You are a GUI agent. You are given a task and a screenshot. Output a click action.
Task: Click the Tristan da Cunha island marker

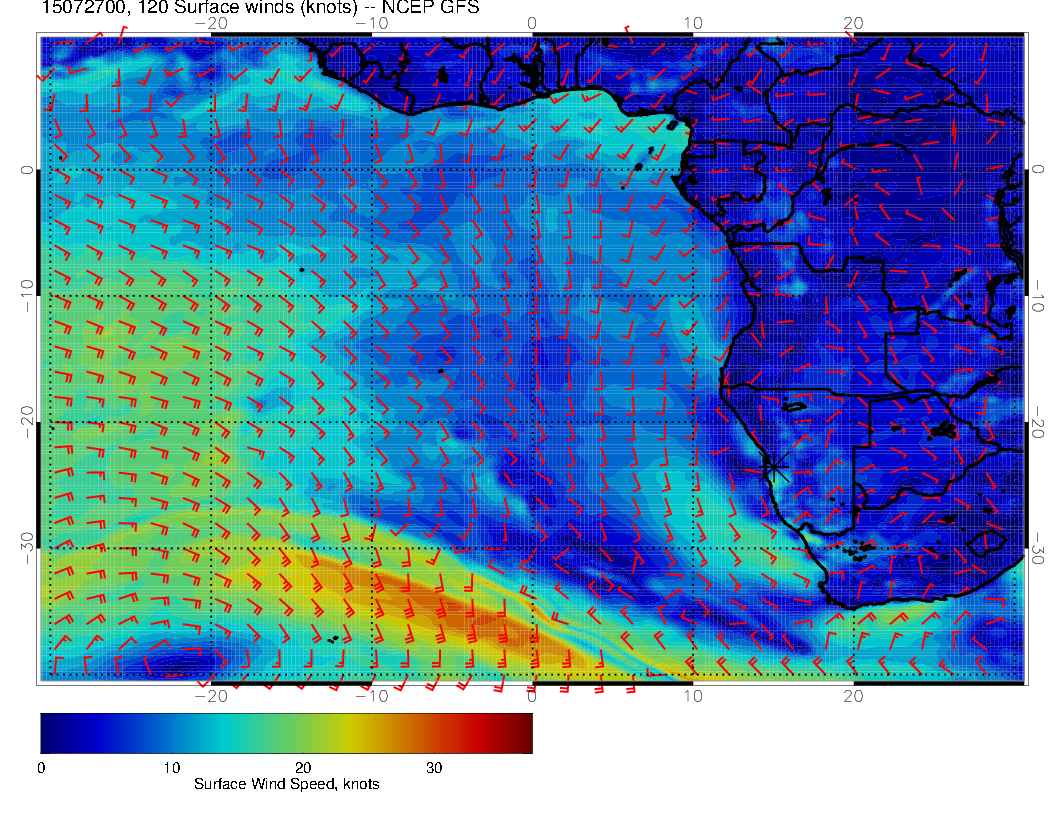tap(331, 639)
